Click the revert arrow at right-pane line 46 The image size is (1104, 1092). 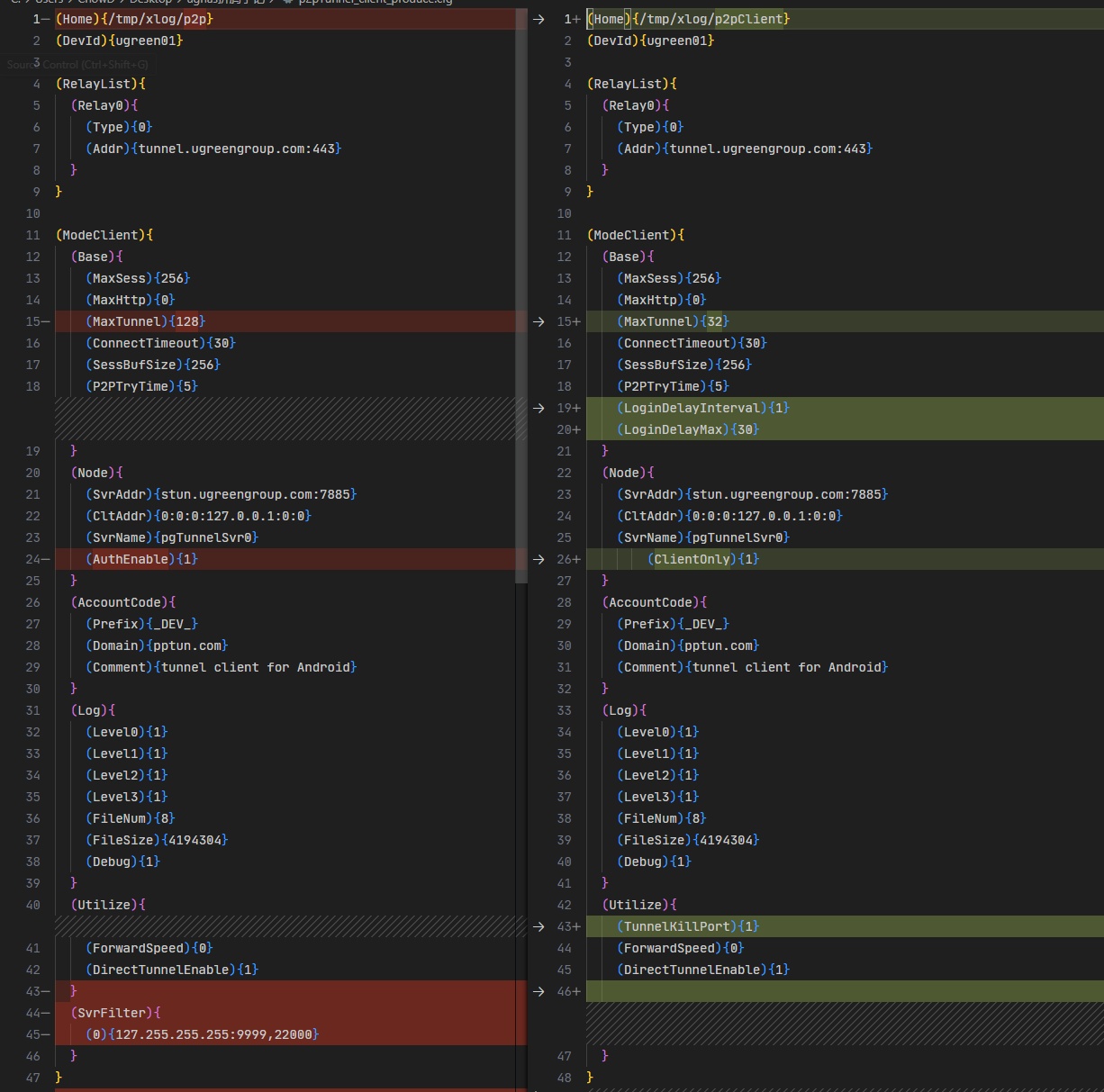(x=538, y=991)
